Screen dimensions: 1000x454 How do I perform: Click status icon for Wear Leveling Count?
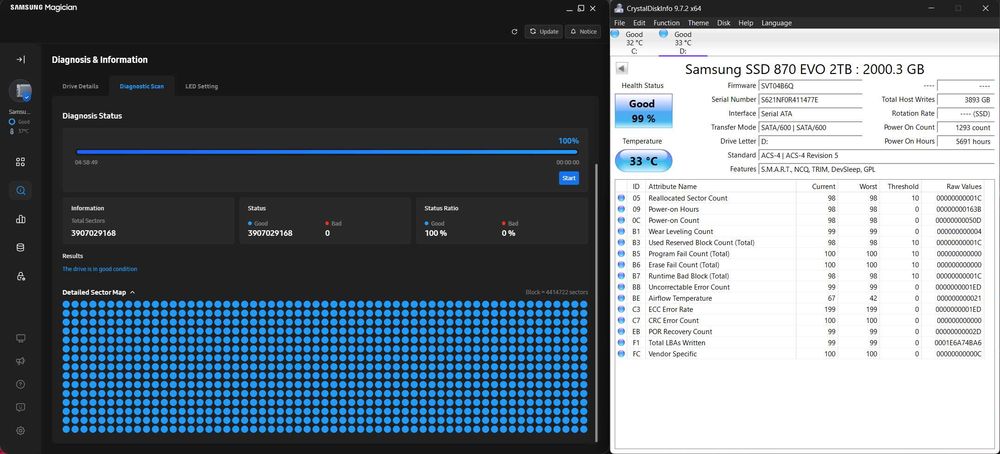[621, 231]
